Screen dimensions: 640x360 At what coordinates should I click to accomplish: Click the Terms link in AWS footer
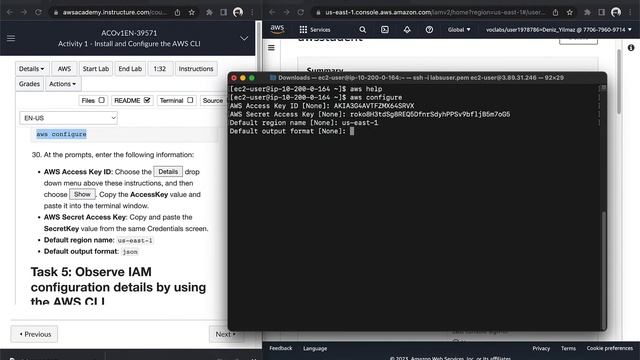(x=568, y=348)
